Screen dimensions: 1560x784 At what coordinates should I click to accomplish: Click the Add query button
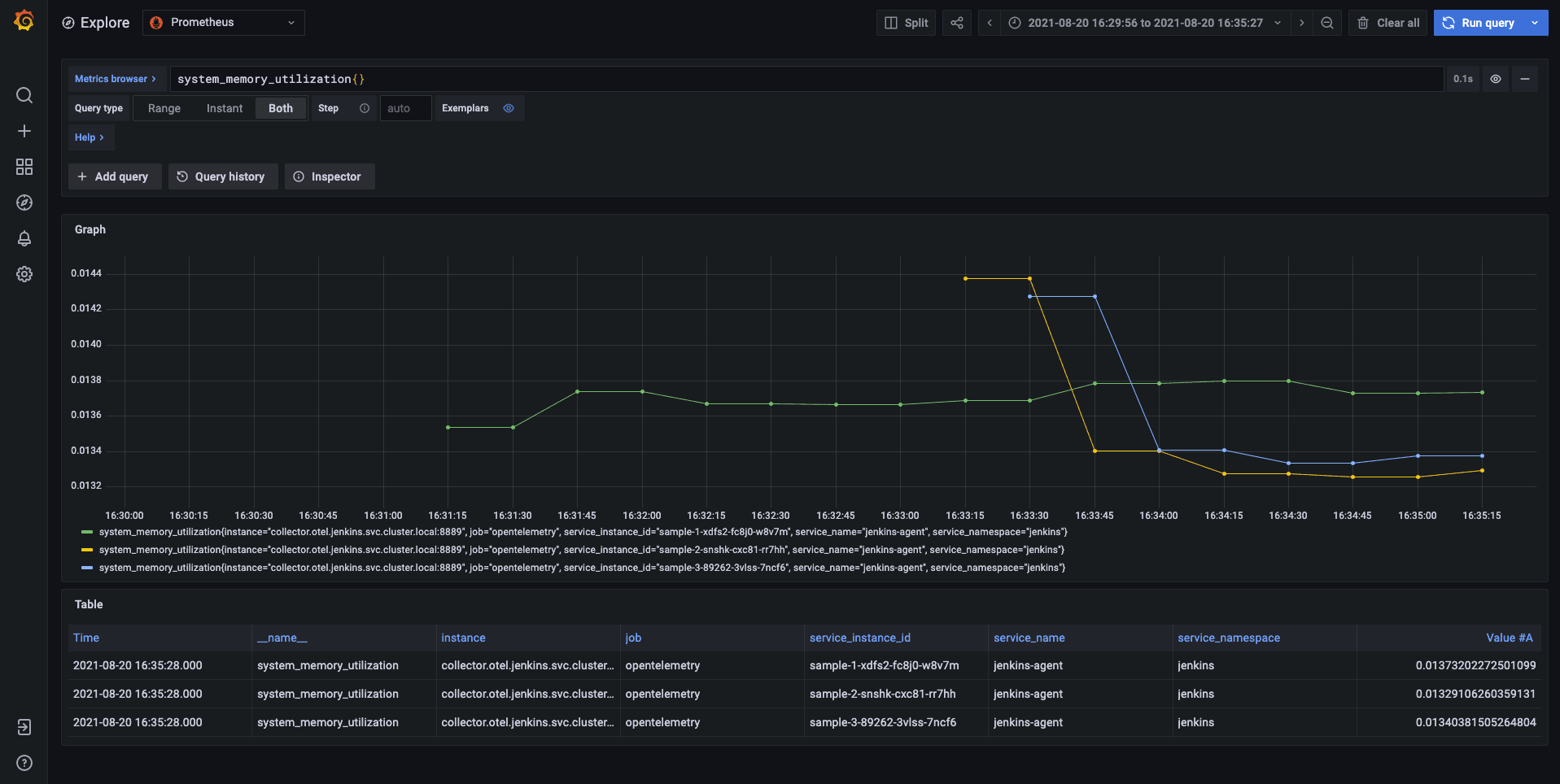click(114, 176)
